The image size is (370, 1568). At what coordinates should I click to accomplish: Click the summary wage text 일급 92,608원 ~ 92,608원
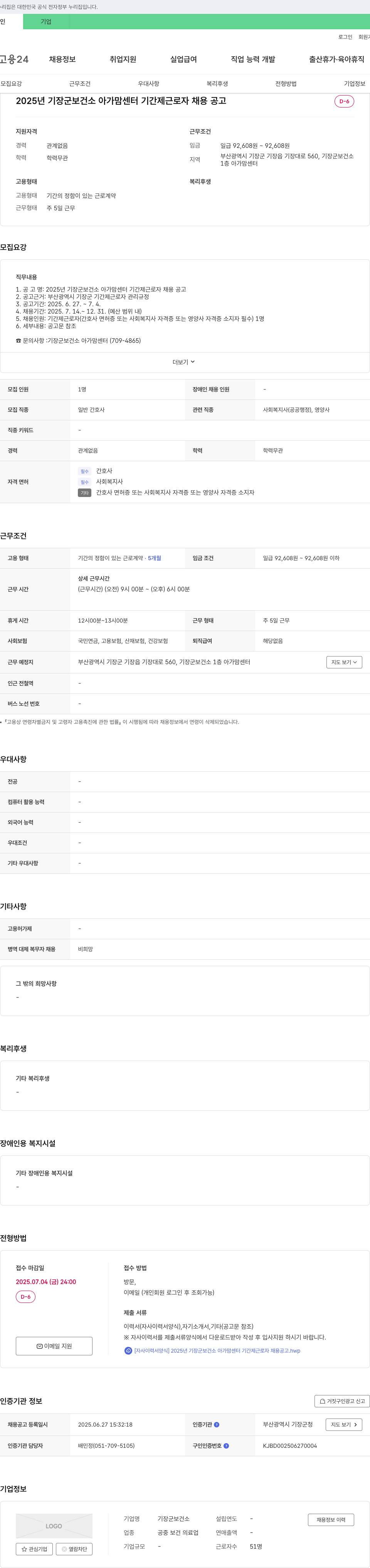click(255, 146)
